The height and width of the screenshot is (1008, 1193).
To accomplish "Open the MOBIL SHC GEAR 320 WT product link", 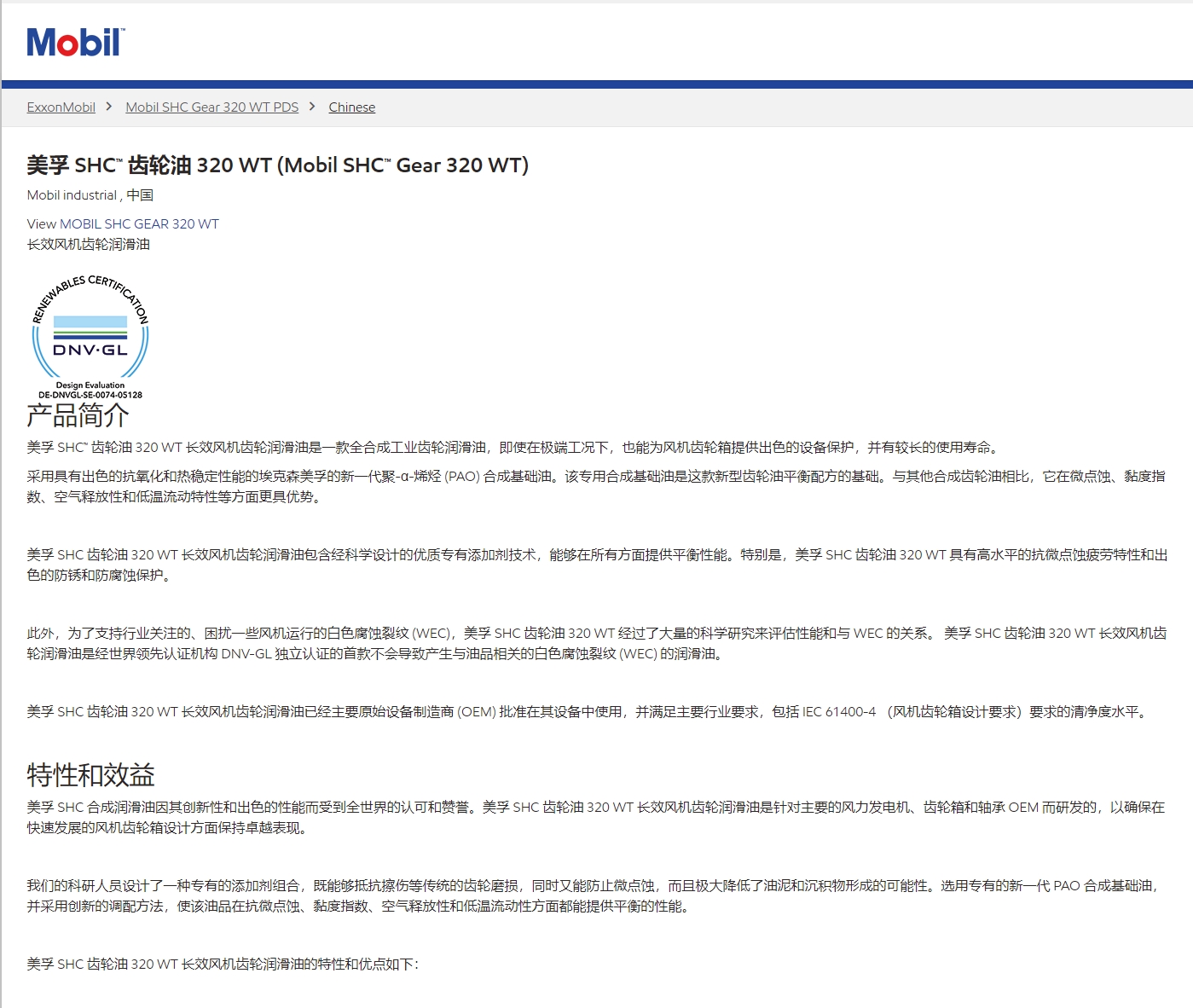I will point(139,224).
